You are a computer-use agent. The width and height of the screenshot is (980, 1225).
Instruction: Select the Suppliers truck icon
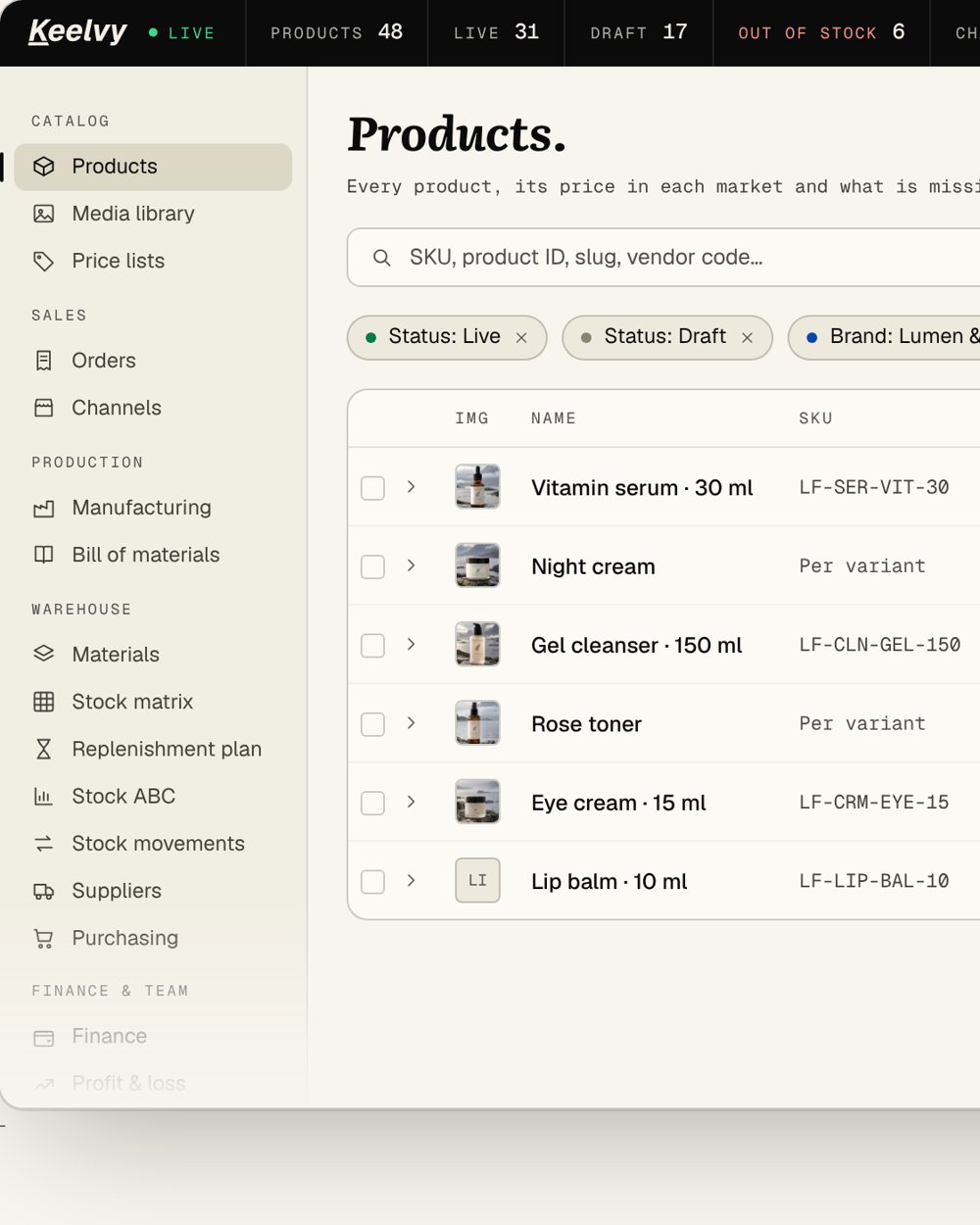44,891
